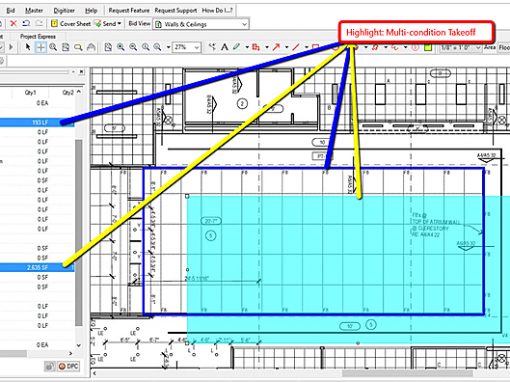Click the DPC button below conditions list

(x=69, y=366)
